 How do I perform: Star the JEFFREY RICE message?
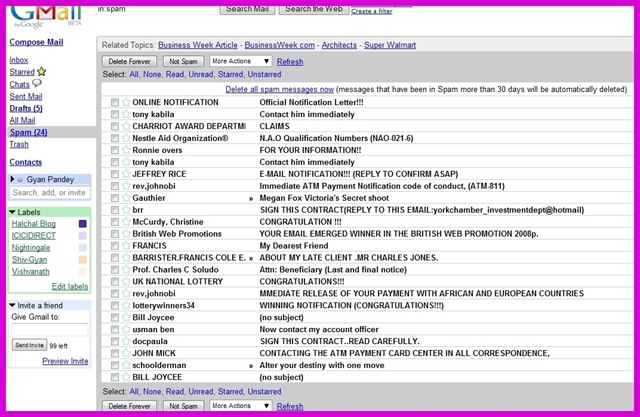[x=126, y=174]
